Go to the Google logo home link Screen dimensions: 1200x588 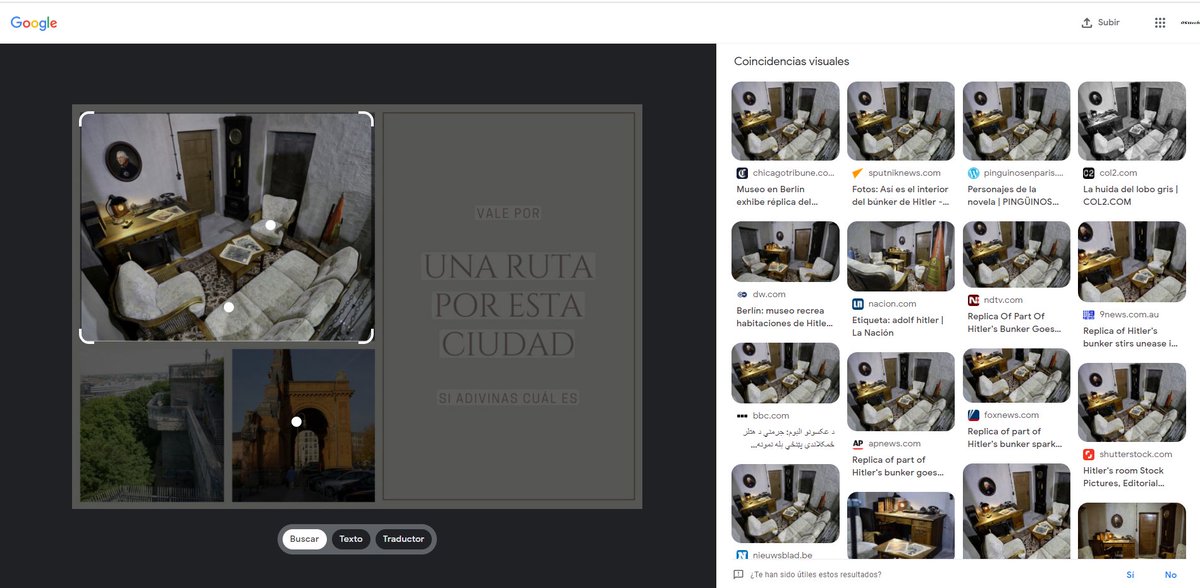coord(34,23)
